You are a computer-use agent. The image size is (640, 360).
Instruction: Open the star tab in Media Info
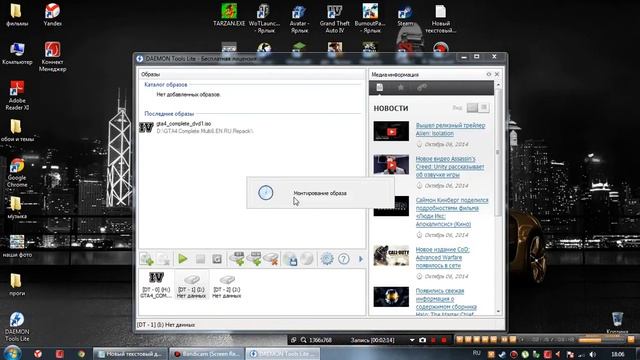(x=401, y=87)
